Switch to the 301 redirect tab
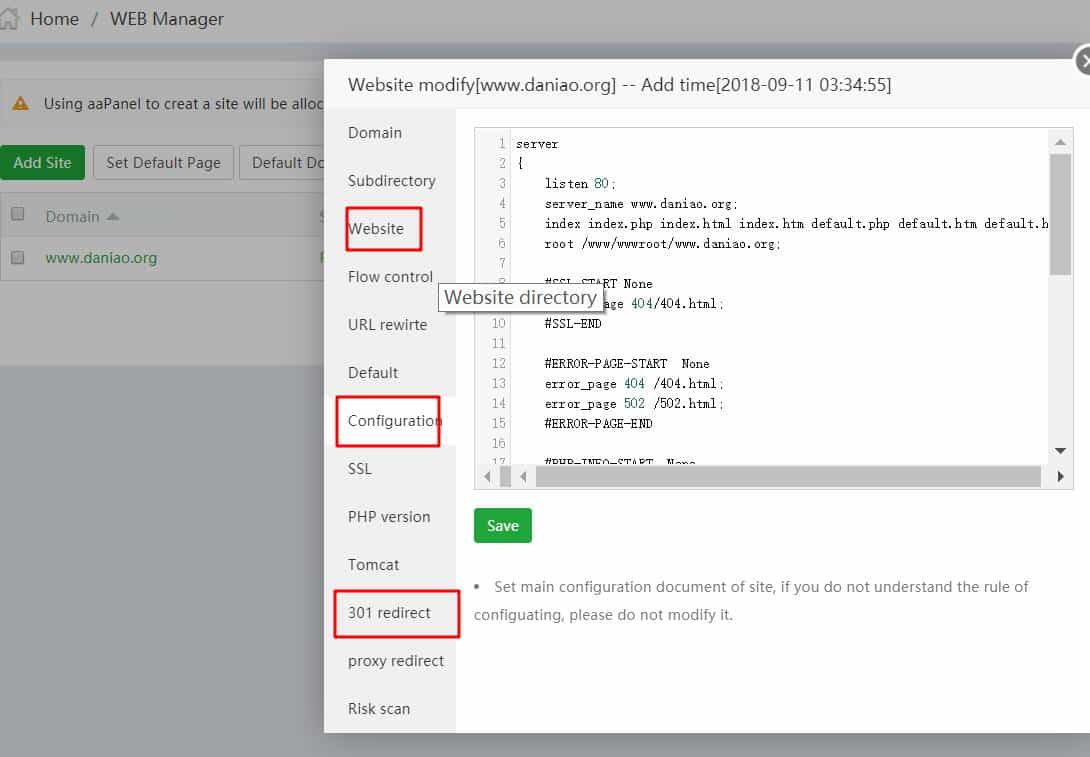This screenshot has height=757, width=1090. coord(389,613)
